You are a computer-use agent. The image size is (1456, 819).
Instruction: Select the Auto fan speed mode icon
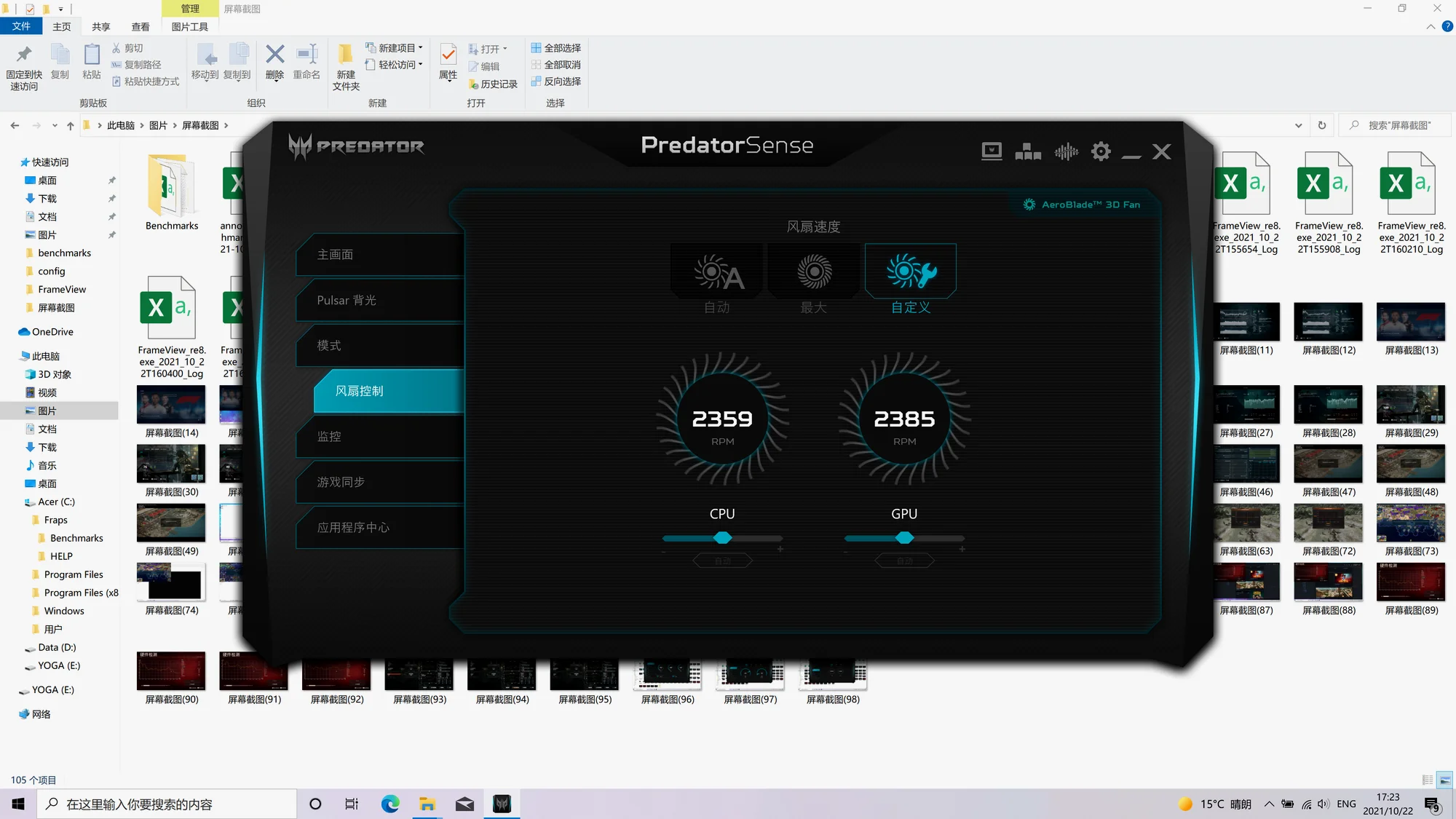717,272
